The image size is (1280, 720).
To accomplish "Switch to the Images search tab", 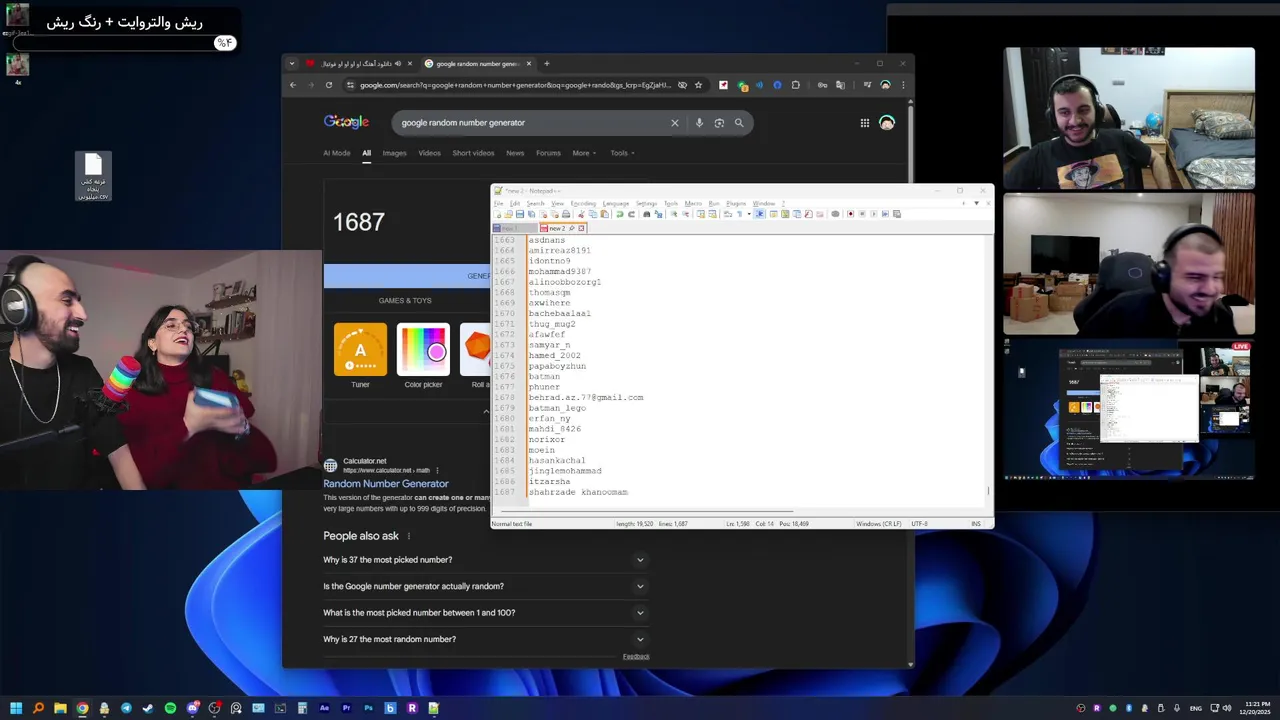I will tap(394, 153).
